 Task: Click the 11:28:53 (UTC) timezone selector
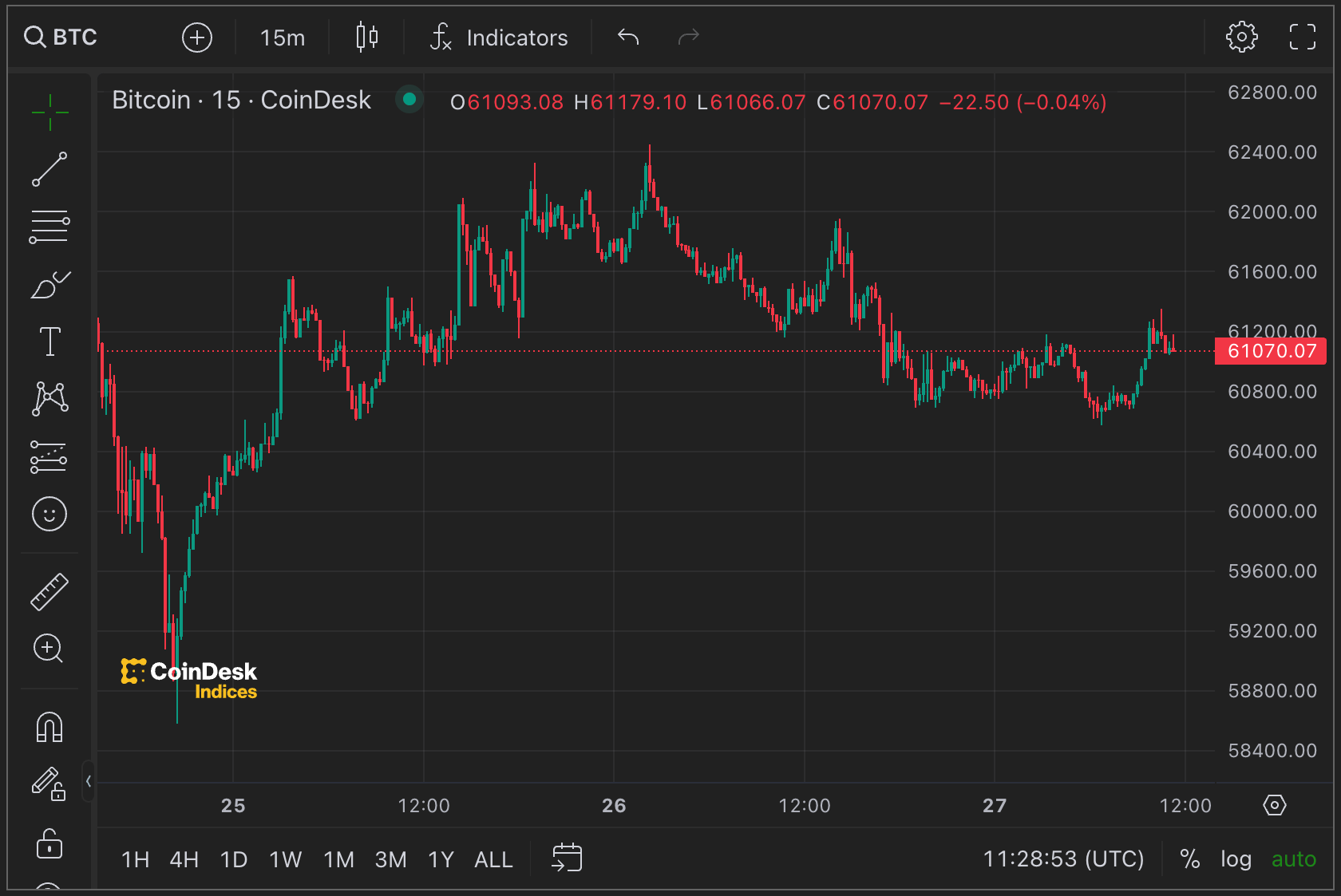pyautogui.click(x=1064, y=859)
